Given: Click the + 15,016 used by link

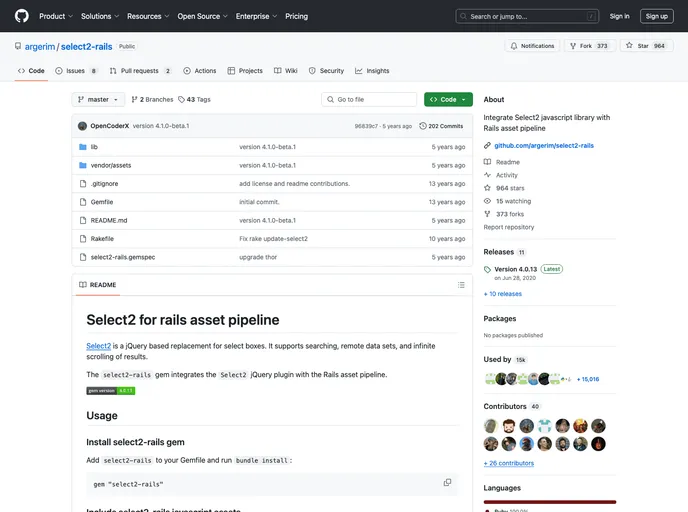Looking at the screenshot, I should point(588,379).
